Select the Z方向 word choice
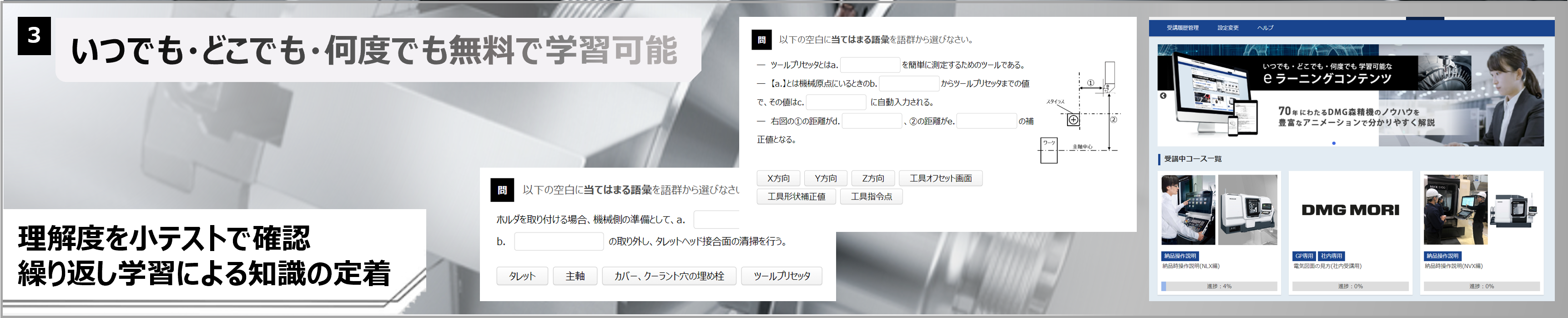The image size is (1568, 318). tap(873, 178)
